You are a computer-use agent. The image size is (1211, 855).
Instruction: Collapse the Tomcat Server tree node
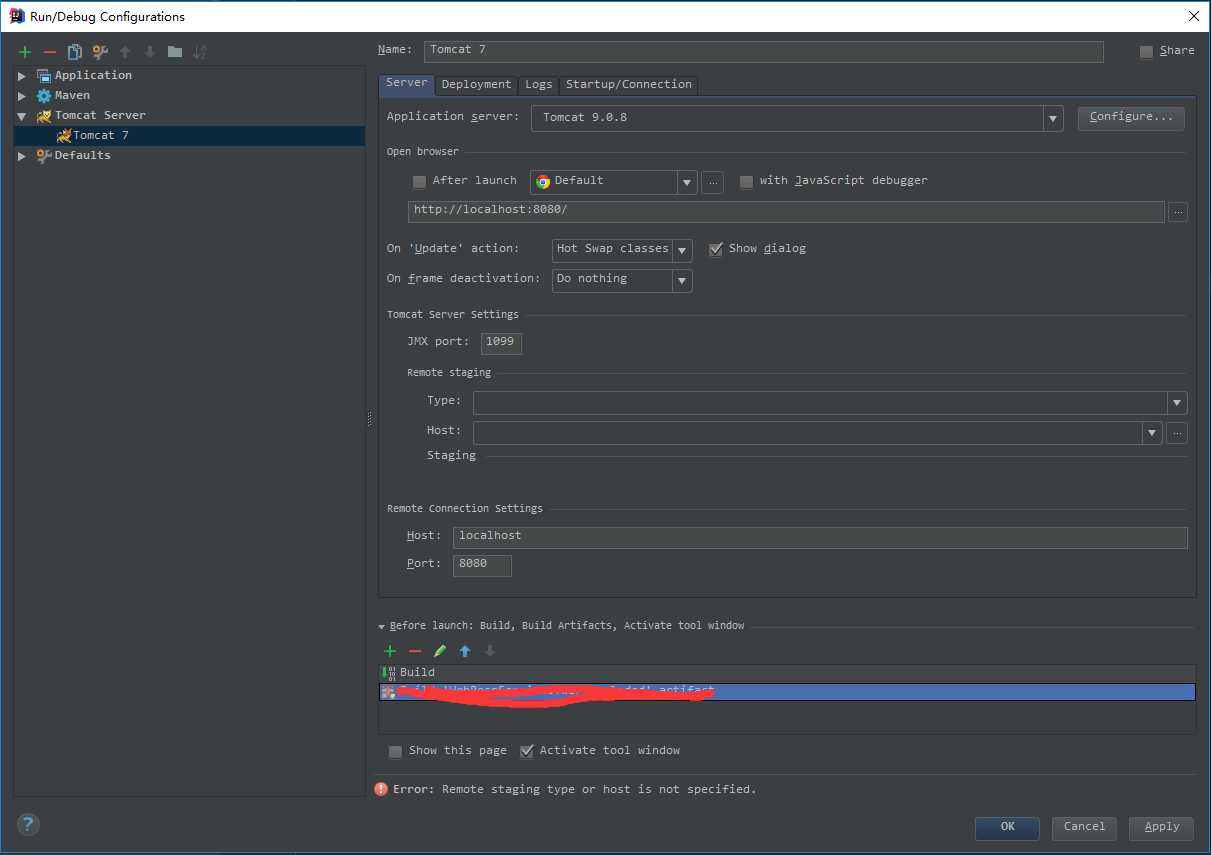click(22, 116)
